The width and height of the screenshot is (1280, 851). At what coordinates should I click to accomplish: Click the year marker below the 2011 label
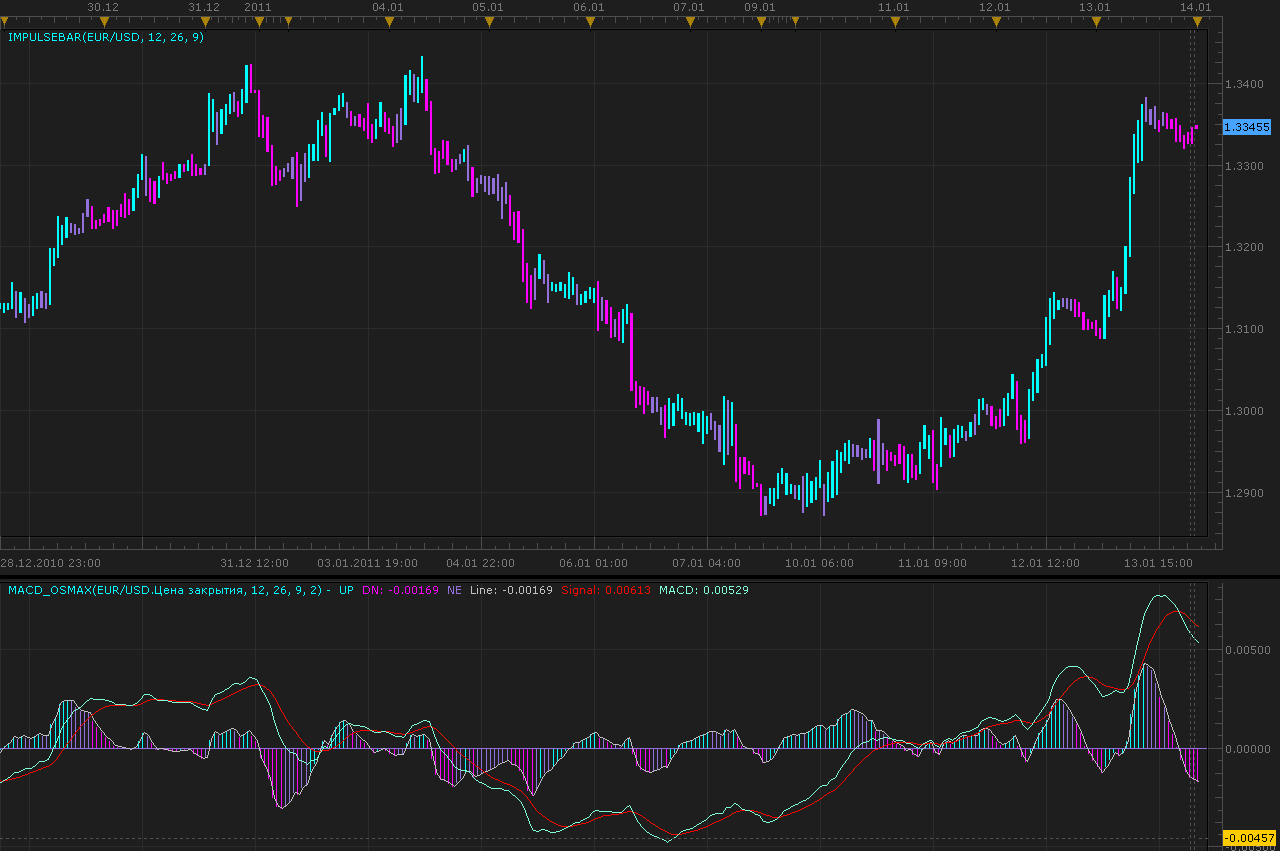(259, 20)
